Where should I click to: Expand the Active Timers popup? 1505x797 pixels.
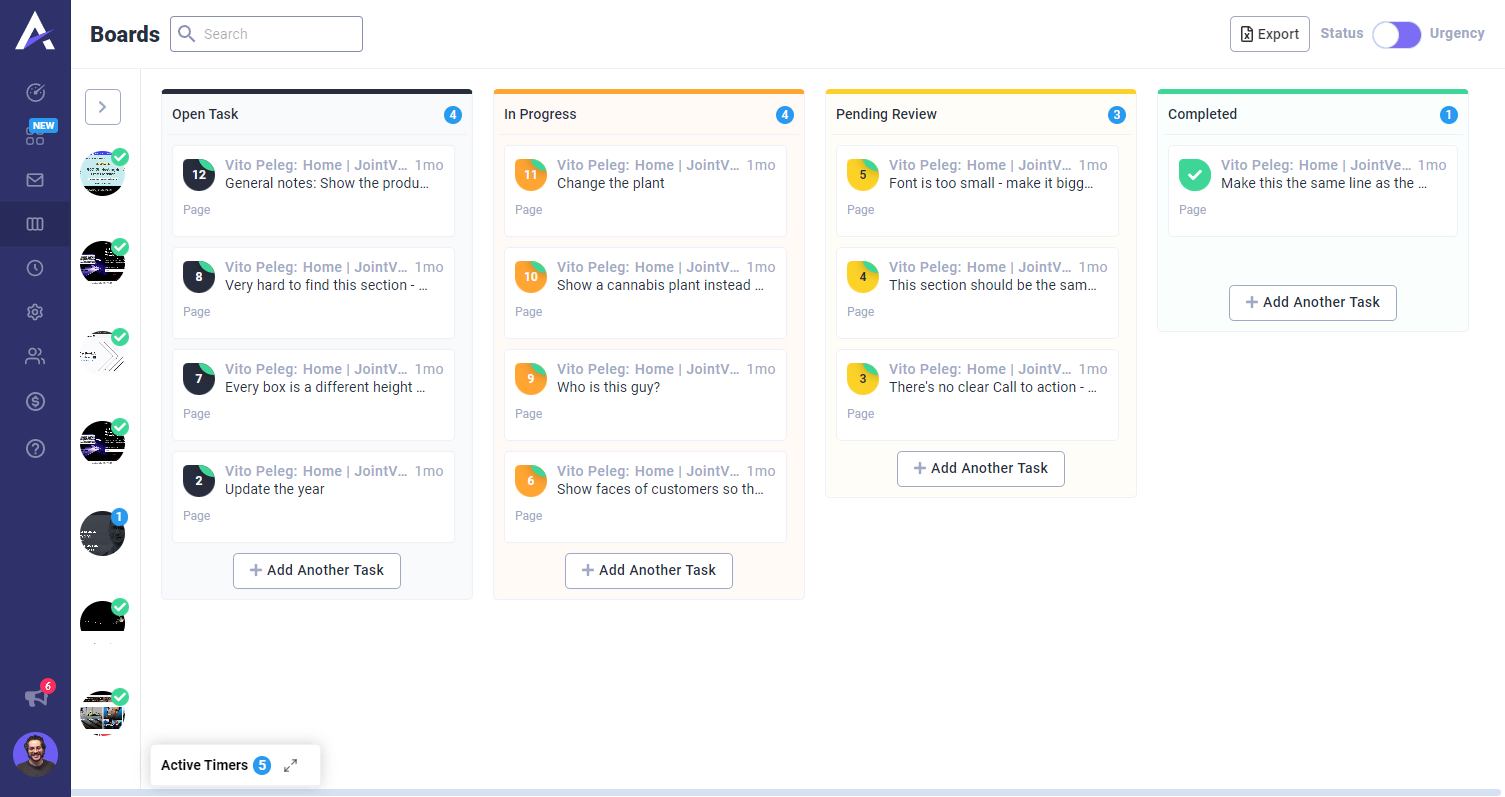click(290, 765)
